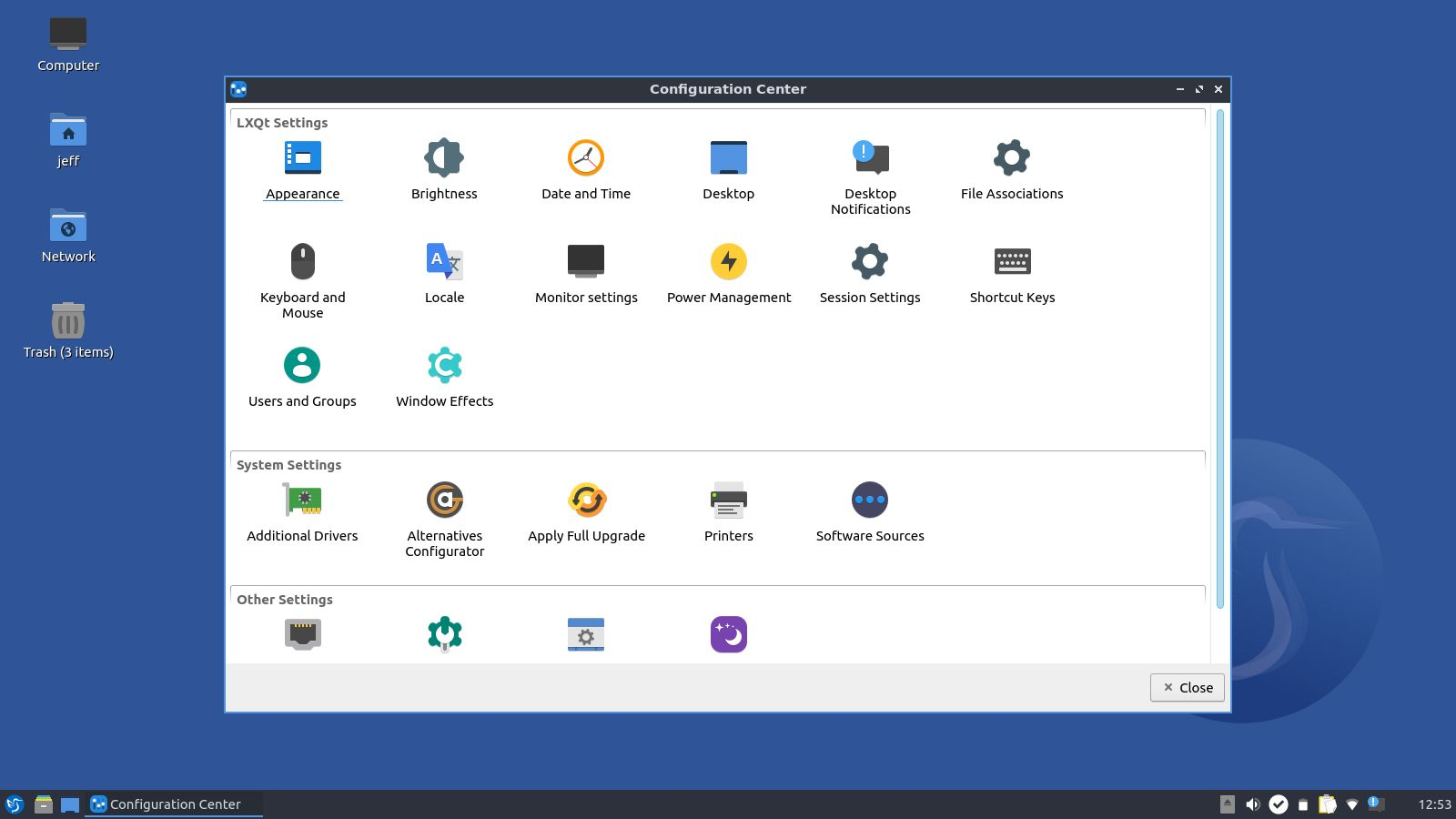
Task: Click the 12:53 clock on the taskbar
Action: coord(1434,804)
